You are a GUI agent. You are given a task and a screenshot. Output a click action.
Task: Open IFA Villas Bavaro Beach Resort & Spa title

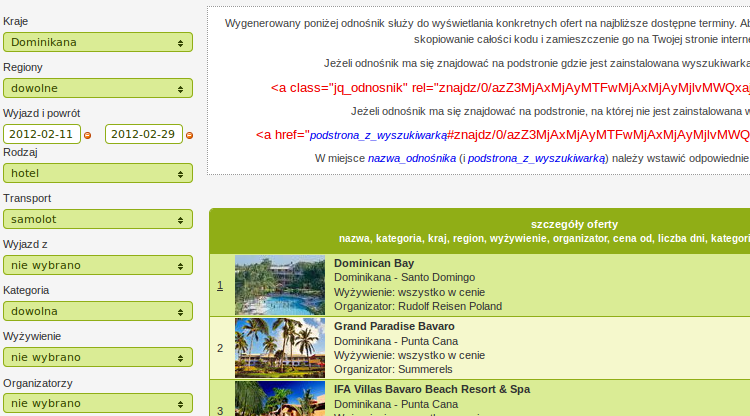tap(432, 390)
